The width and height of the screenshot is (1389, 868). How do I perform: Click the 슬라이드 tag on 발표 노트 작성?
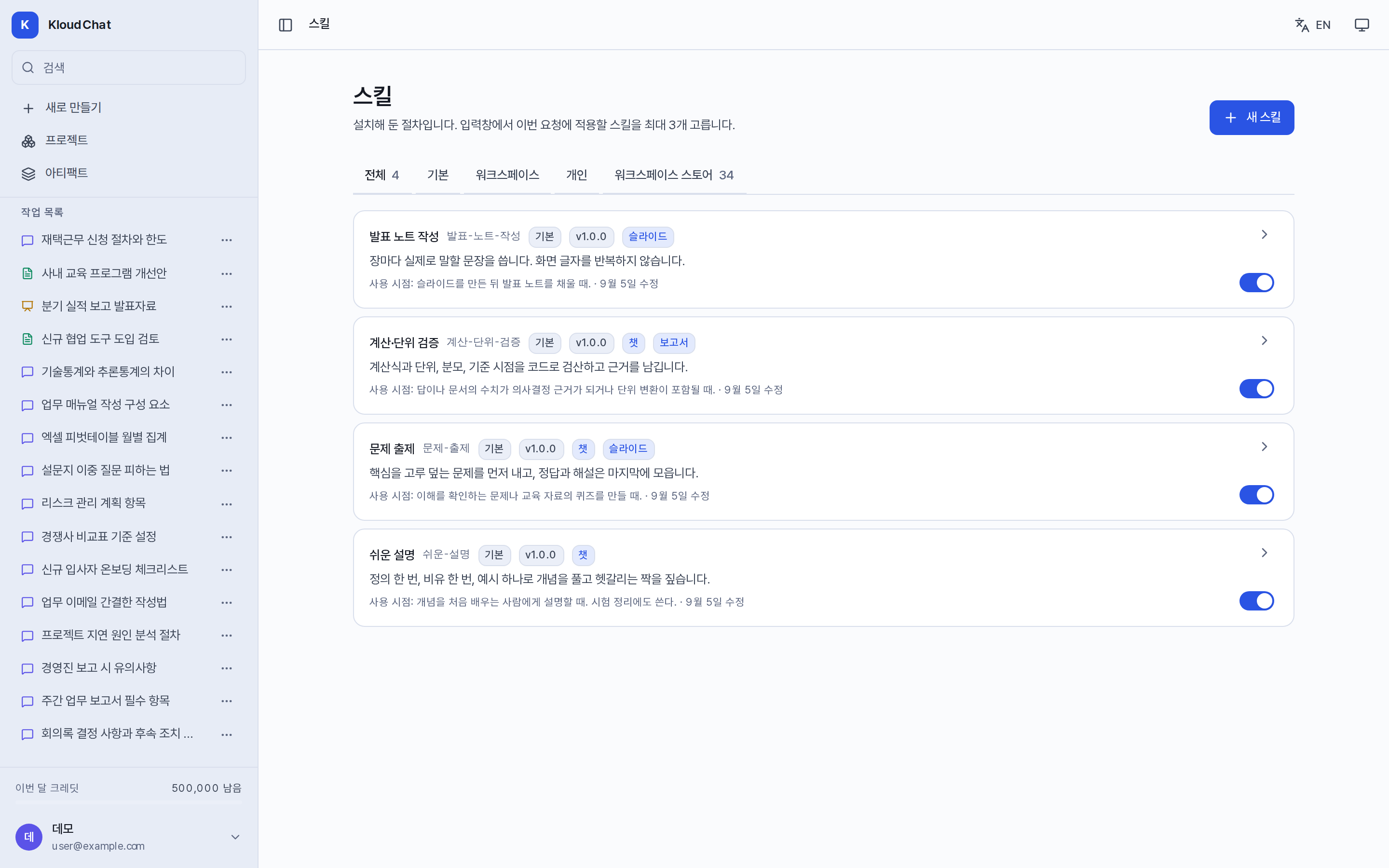[x=647, y=236]
